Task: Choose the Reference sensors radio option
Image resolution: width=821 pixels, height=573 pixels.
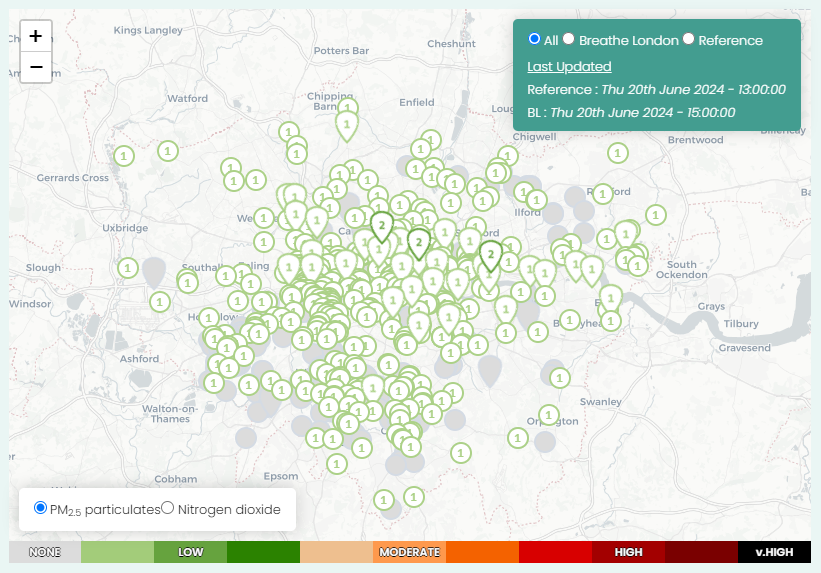Action: 688,39
